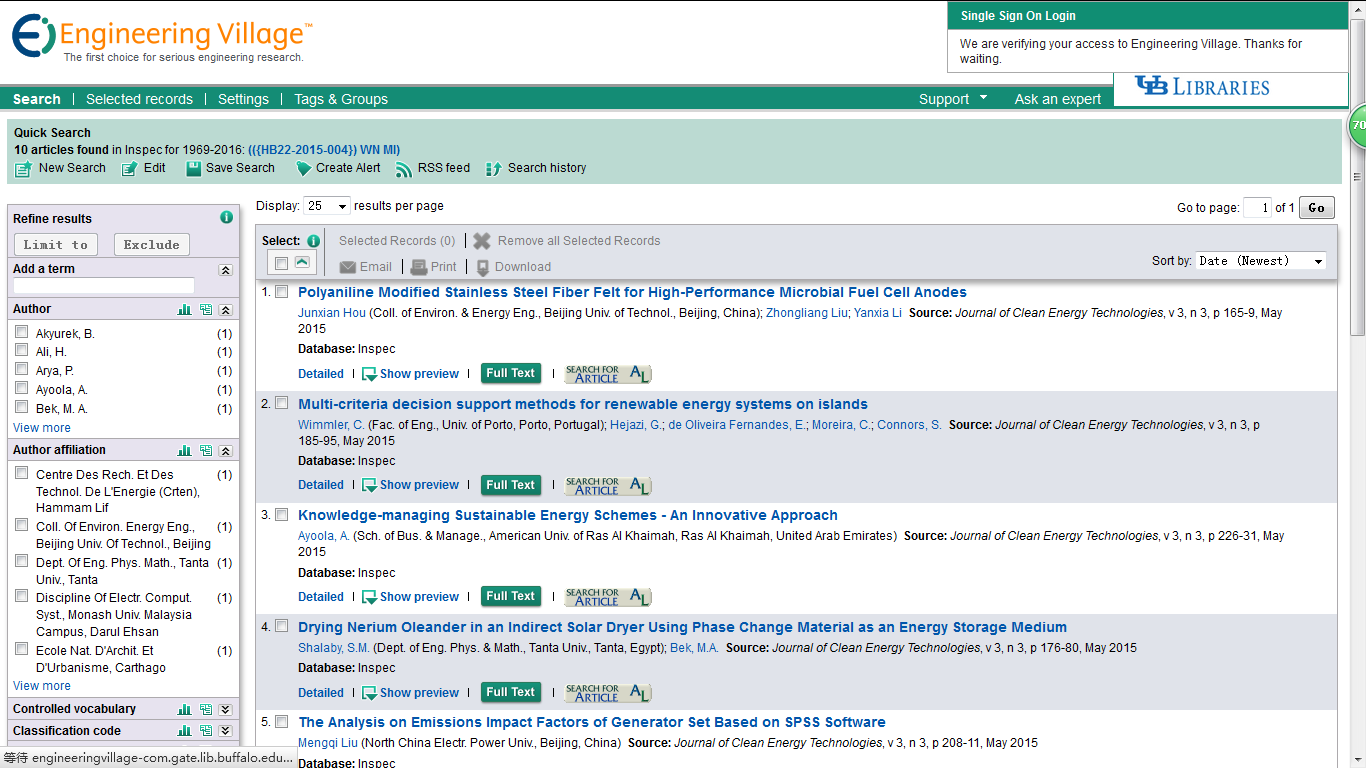Click the Save Search disk icon
The width and height of the screenshot is (1366, 768).
pyautogui.click(x=194, y=169)
